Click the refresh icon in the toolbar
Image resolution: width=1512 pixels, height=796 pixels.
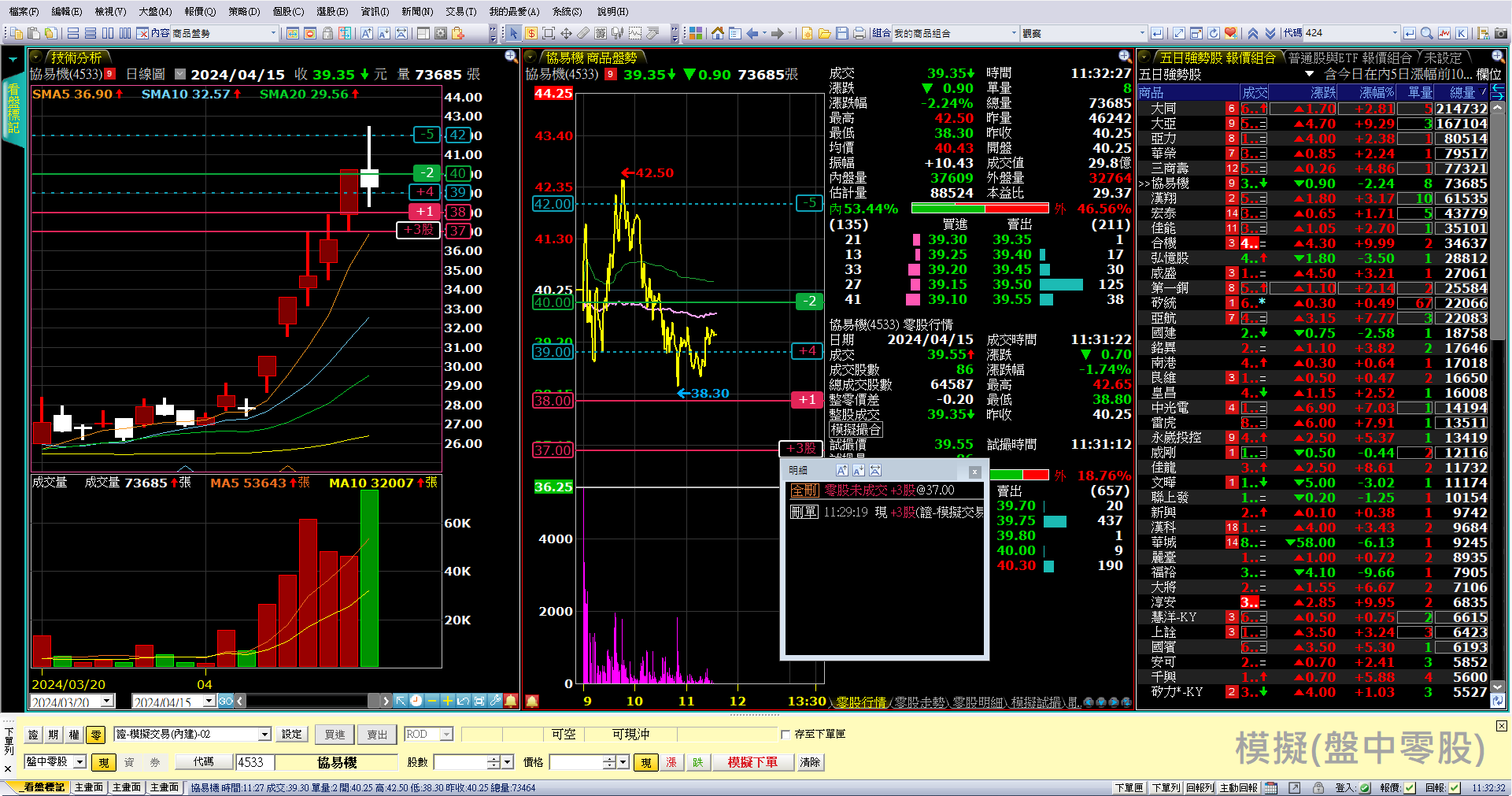pyautogui.click(x=1213, y=33)
